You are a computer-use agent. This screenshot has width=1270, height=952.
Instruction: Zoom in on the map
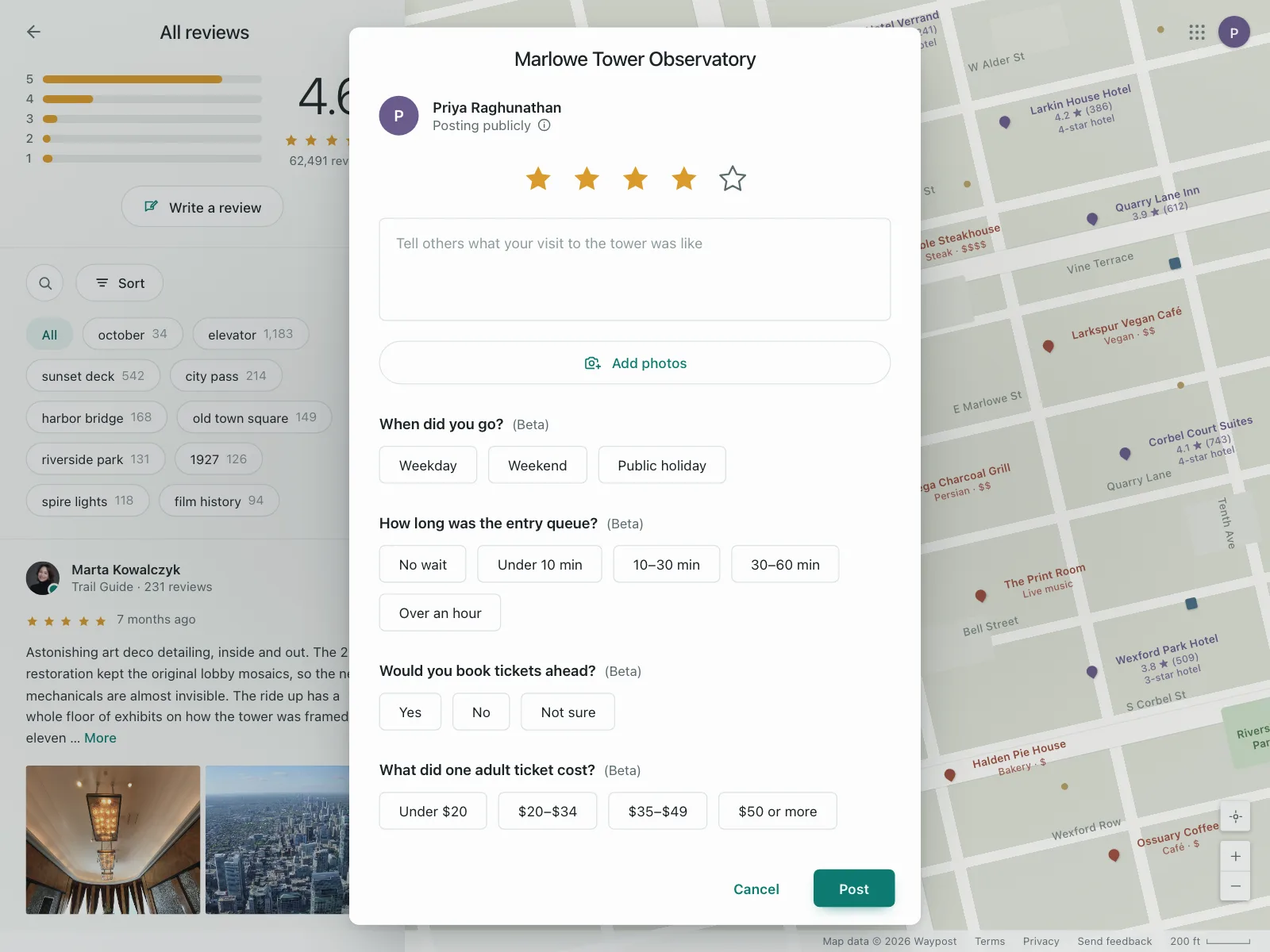coord(1236,857)
